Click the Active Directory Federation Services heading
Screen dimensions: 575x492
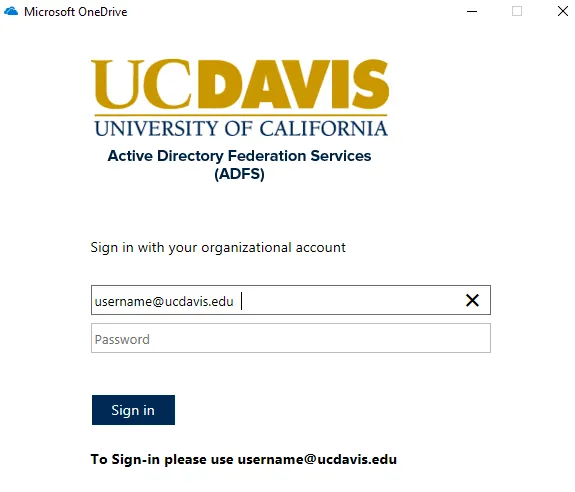239,156
